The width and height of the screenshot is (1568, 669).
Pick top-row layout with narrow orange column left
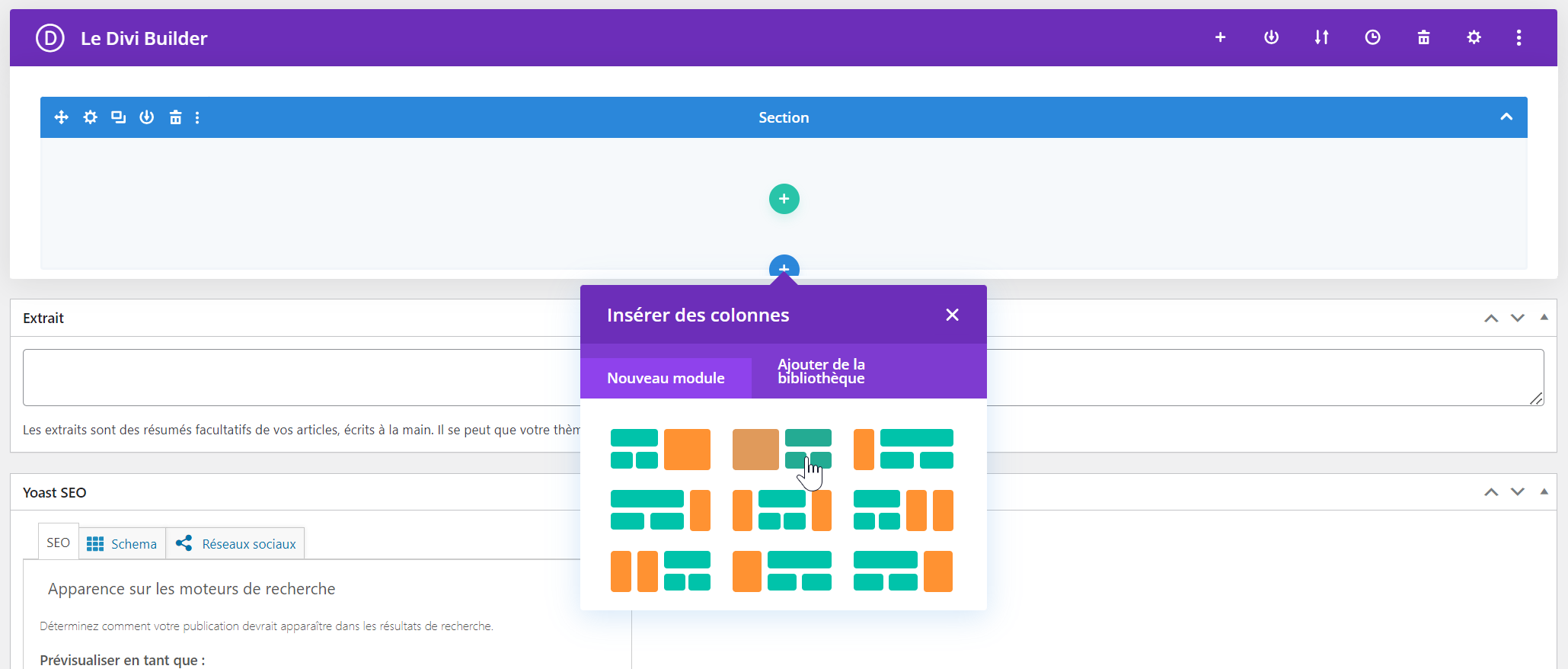tap(903, 450)
